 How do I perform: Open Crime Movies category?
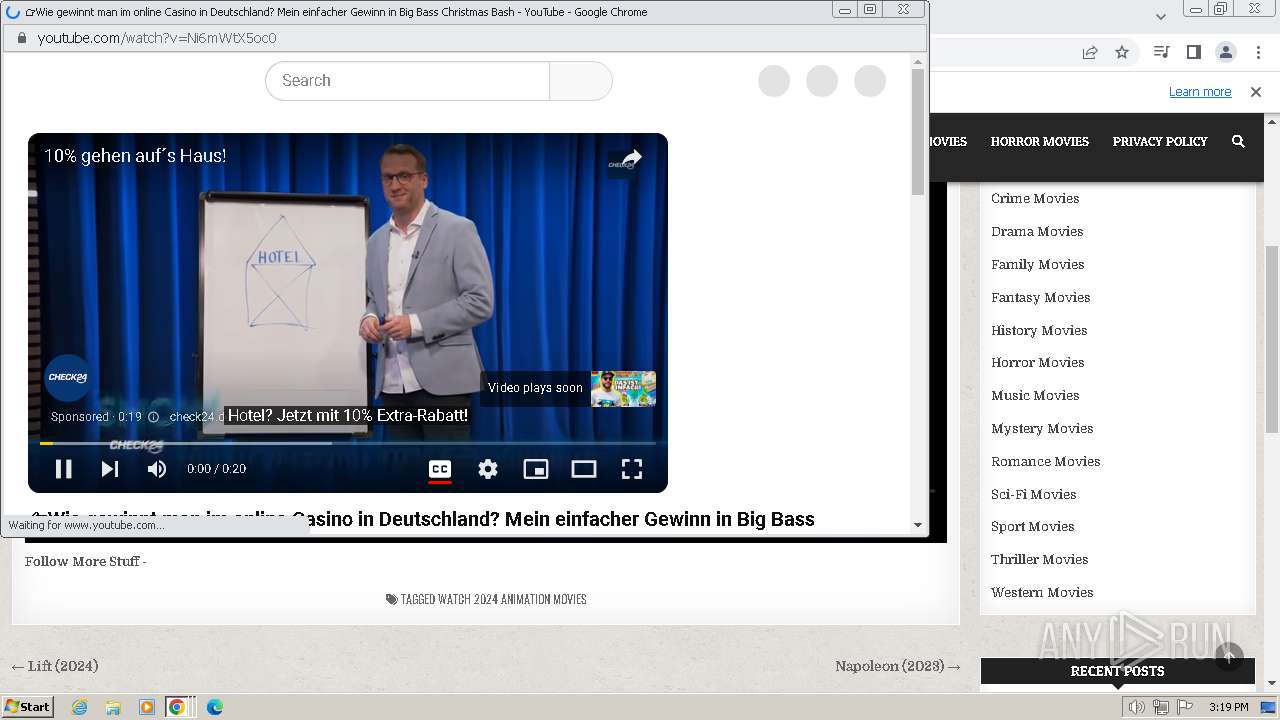(1035, 198)
